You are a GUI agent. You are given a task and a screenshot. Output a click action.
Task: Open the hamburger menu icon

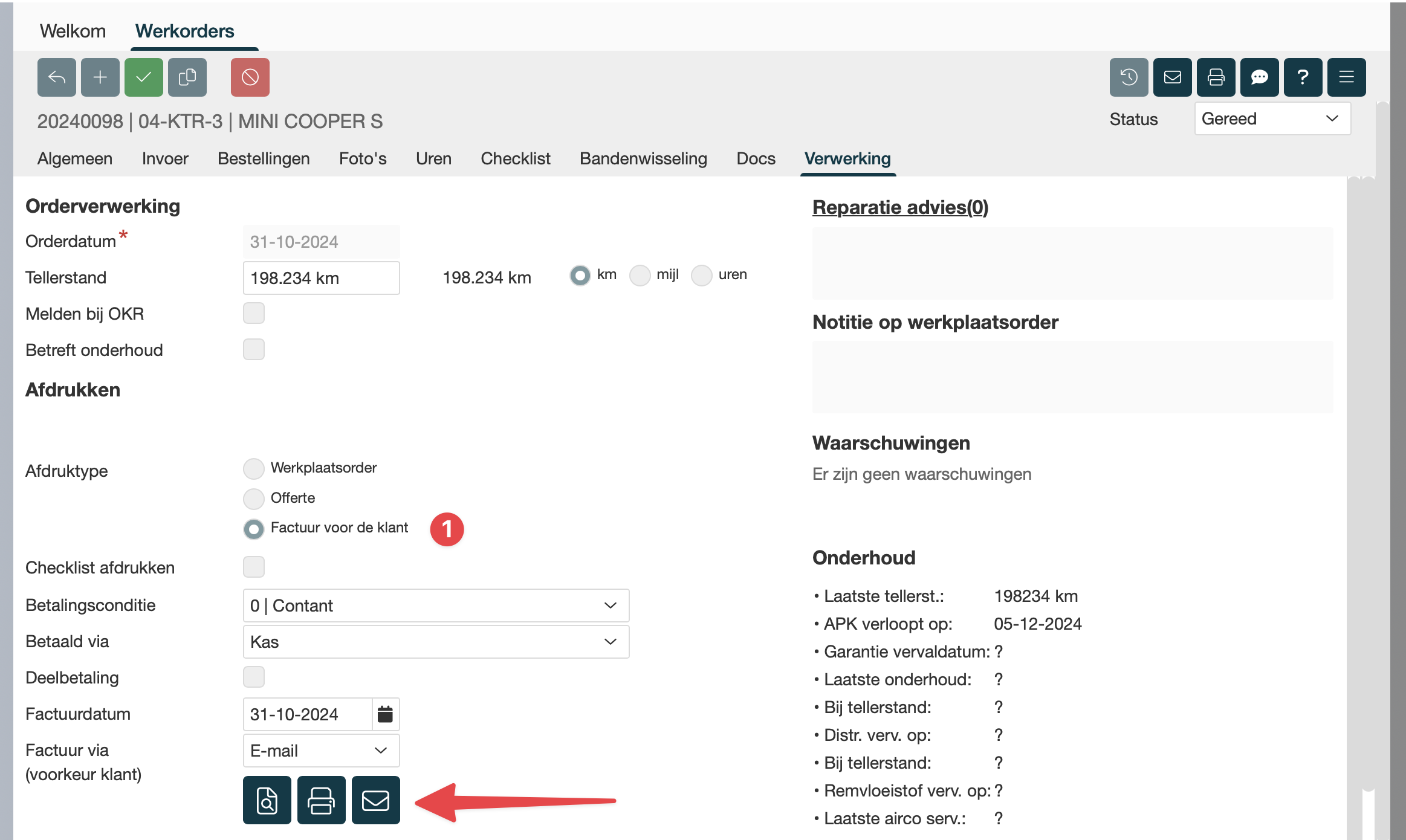pyautogui.click(x=1346, y=77)
